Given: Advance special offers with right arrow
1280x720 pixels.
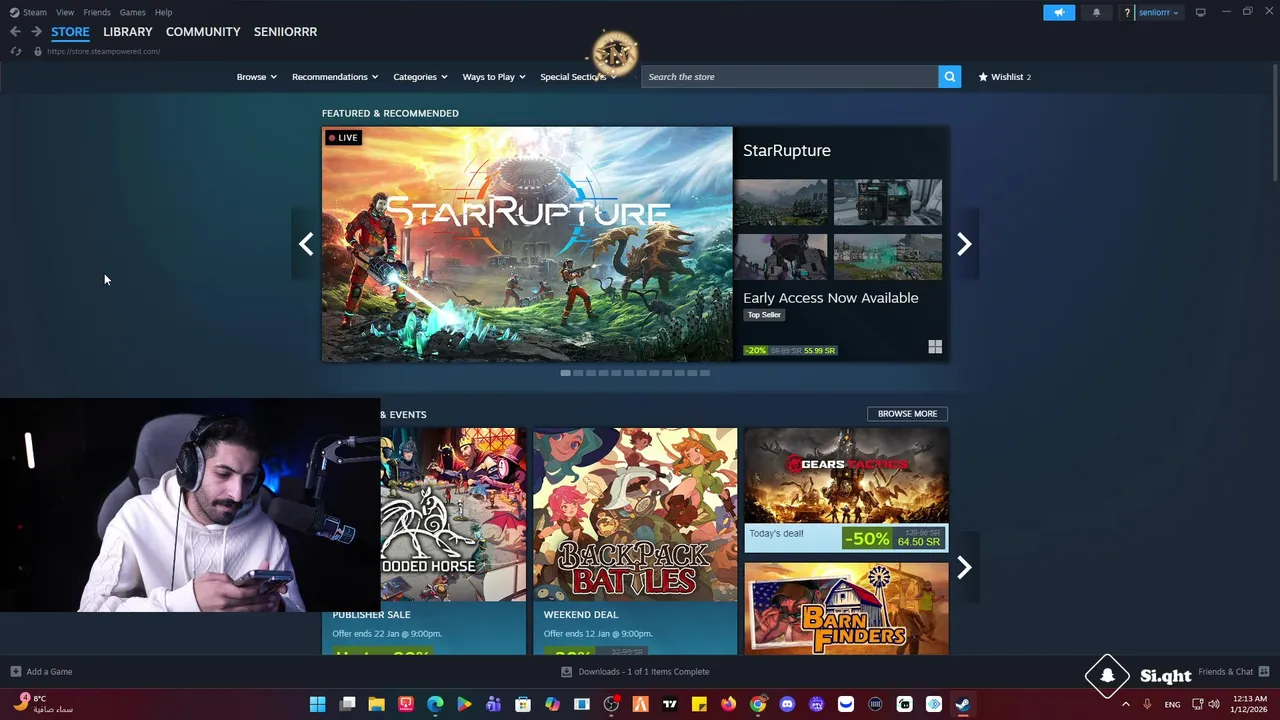Looking at the screenshot, I should pos(964,568).
